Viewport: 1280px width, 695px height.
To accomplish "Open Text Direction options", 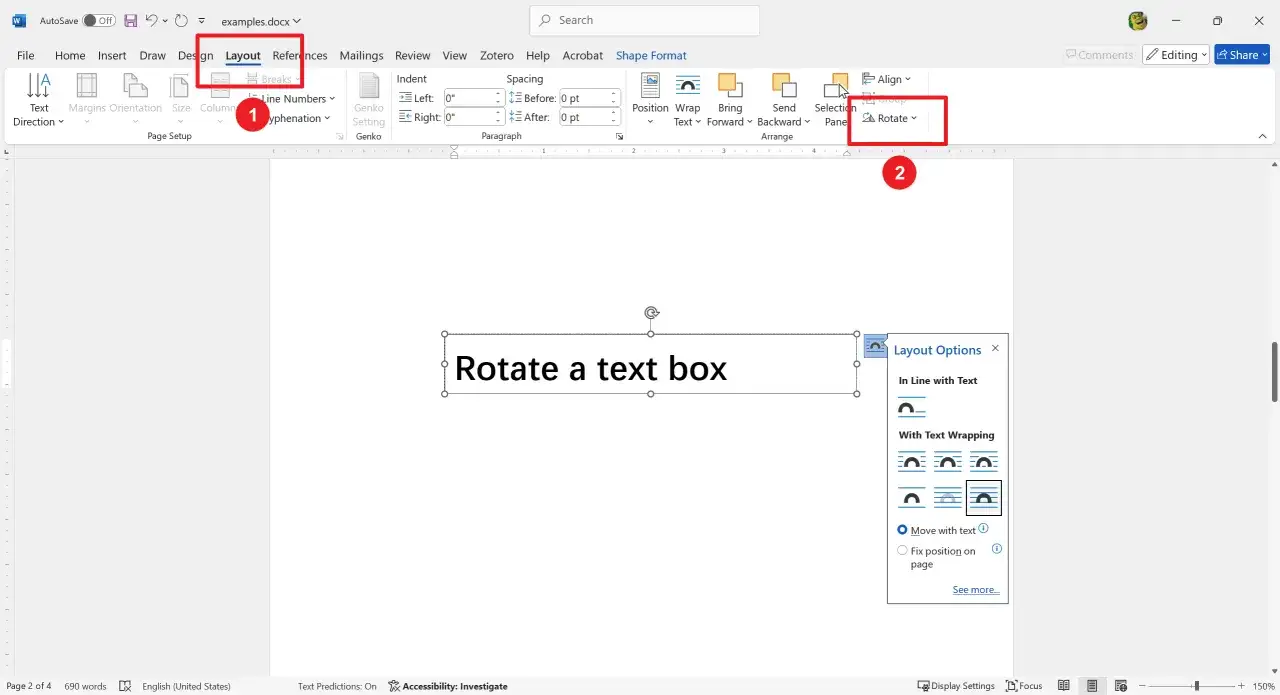I will pyautogui.click(x=39, y=100).
